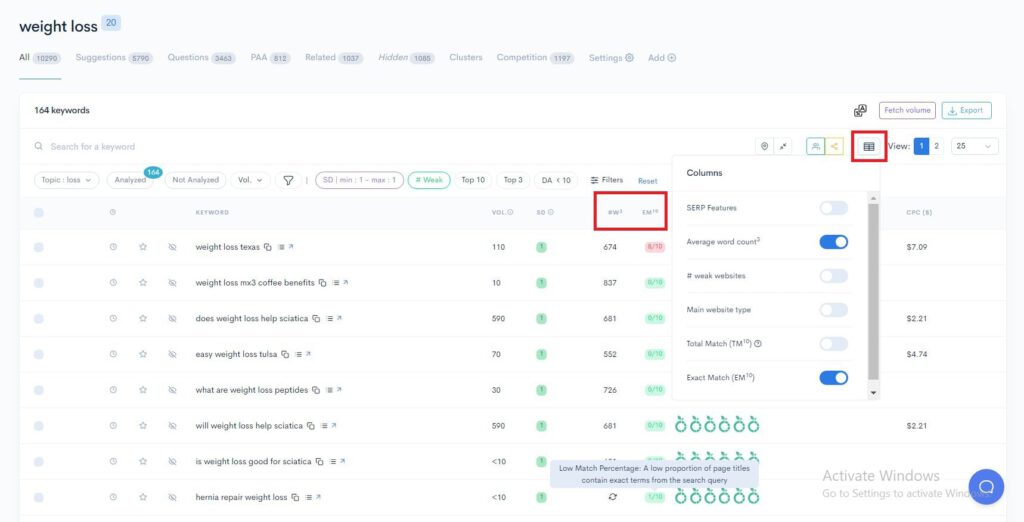
Task: Open the Related tab
Action: tap(334, 57)
